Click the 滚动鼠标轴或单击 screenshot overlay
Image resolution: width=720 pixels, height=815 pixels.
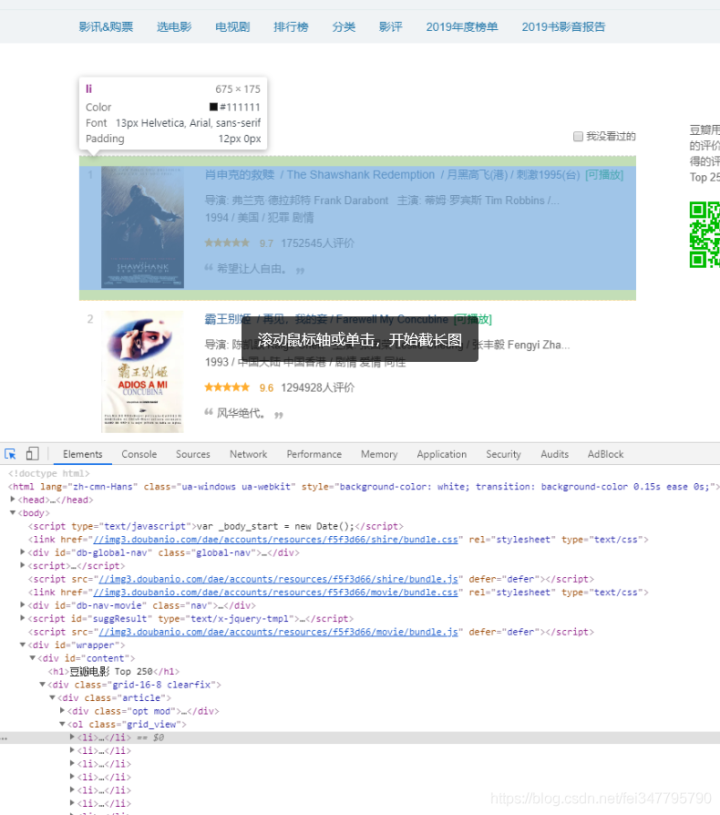(360, 340)
